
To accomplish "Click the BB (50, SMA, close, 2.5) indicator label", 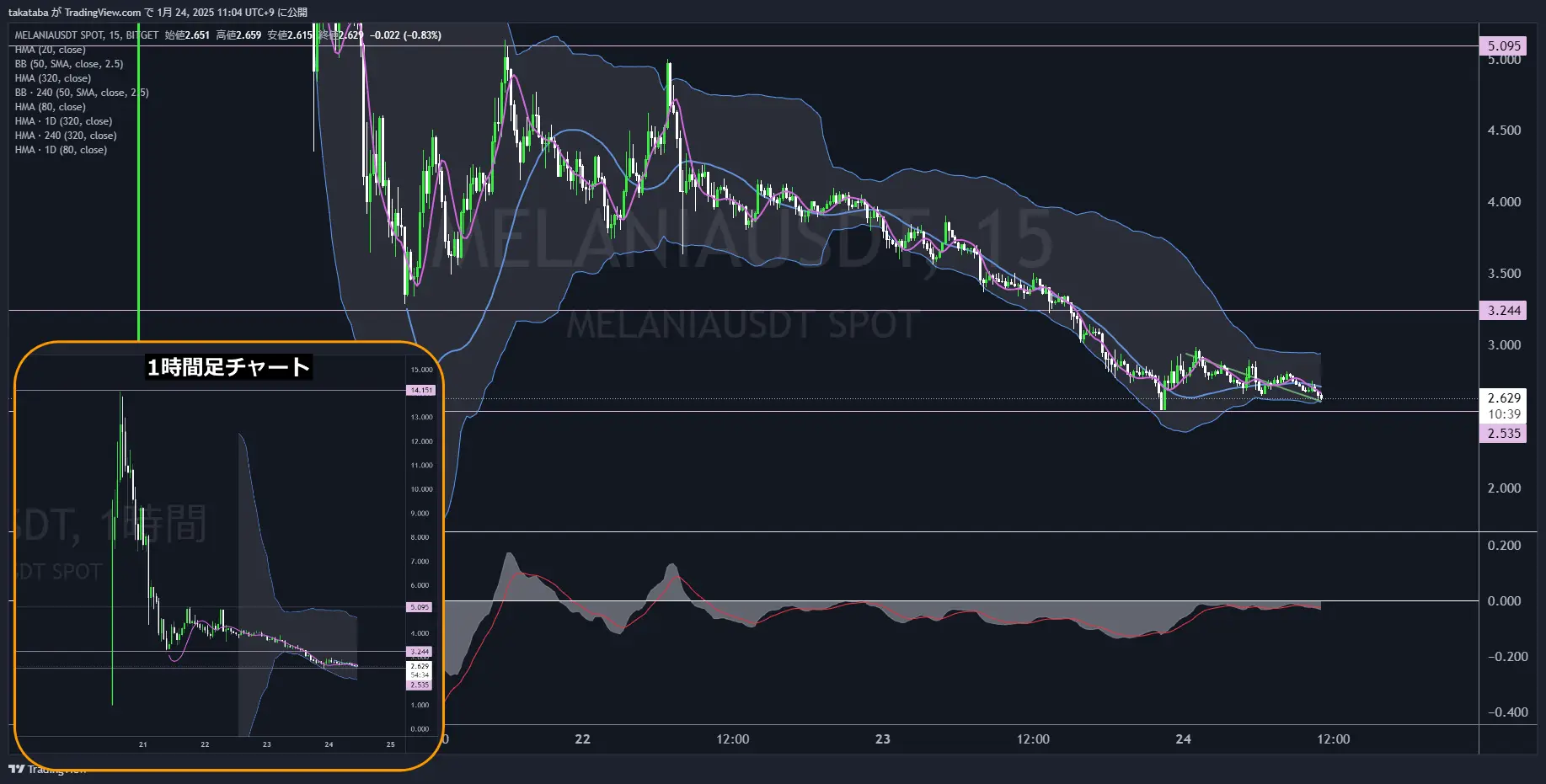I will click(69, 64).
